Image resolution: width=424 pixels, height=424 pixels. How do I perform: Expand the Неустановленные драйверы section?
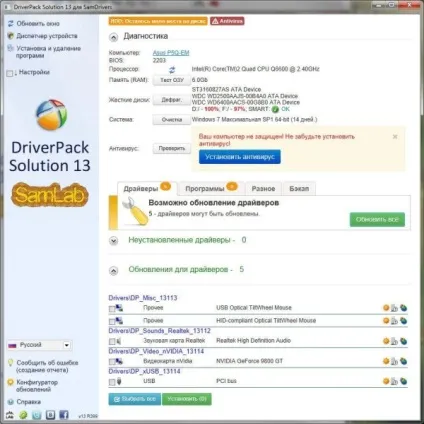114,241
